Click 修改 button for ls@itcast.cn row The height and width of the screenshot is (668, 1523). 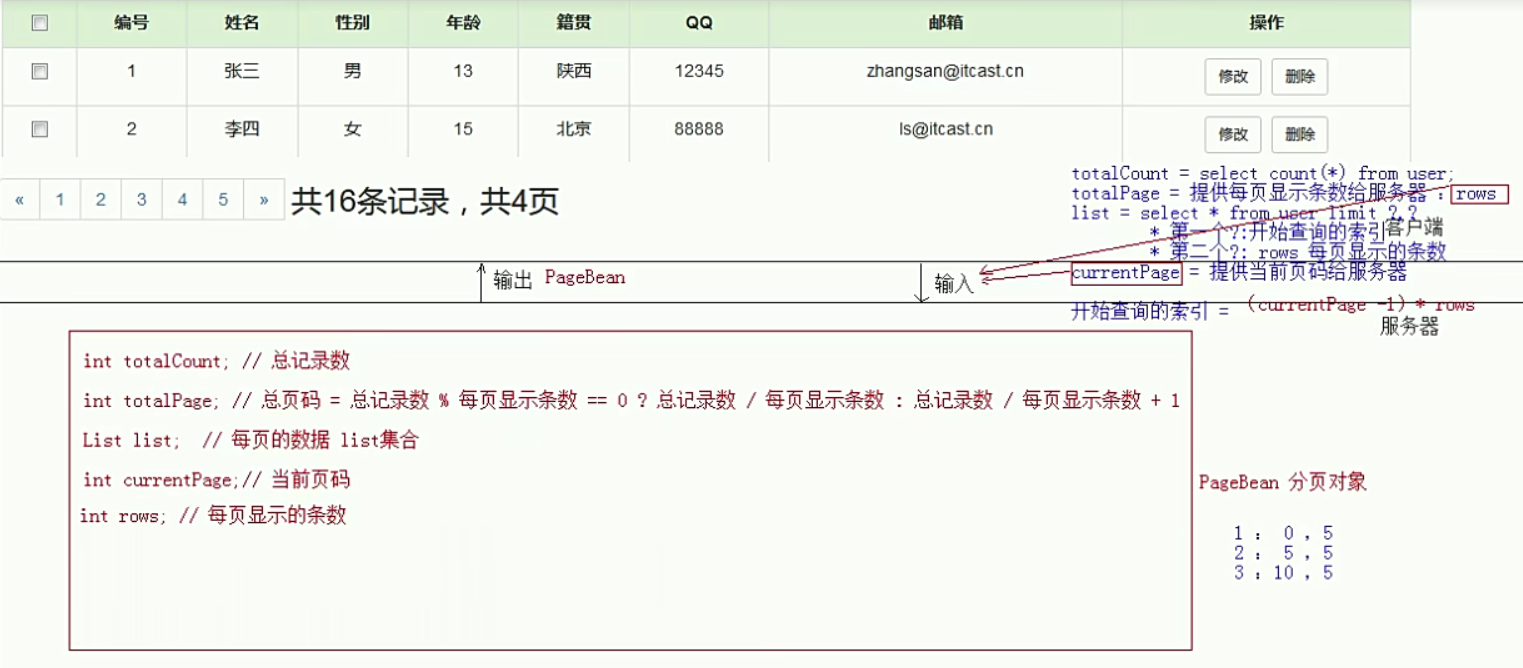(1233, 135)
